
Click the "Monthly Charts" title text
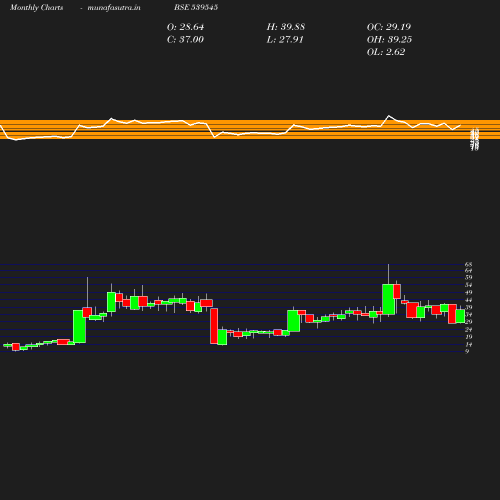[x=36, y=7]
